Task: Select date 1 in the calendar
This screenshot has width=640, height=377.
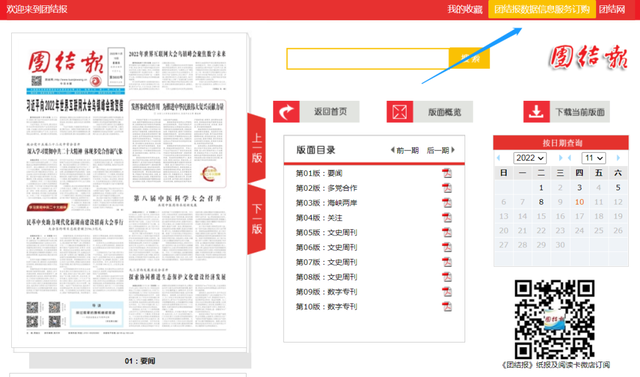Action: point(541,188)
